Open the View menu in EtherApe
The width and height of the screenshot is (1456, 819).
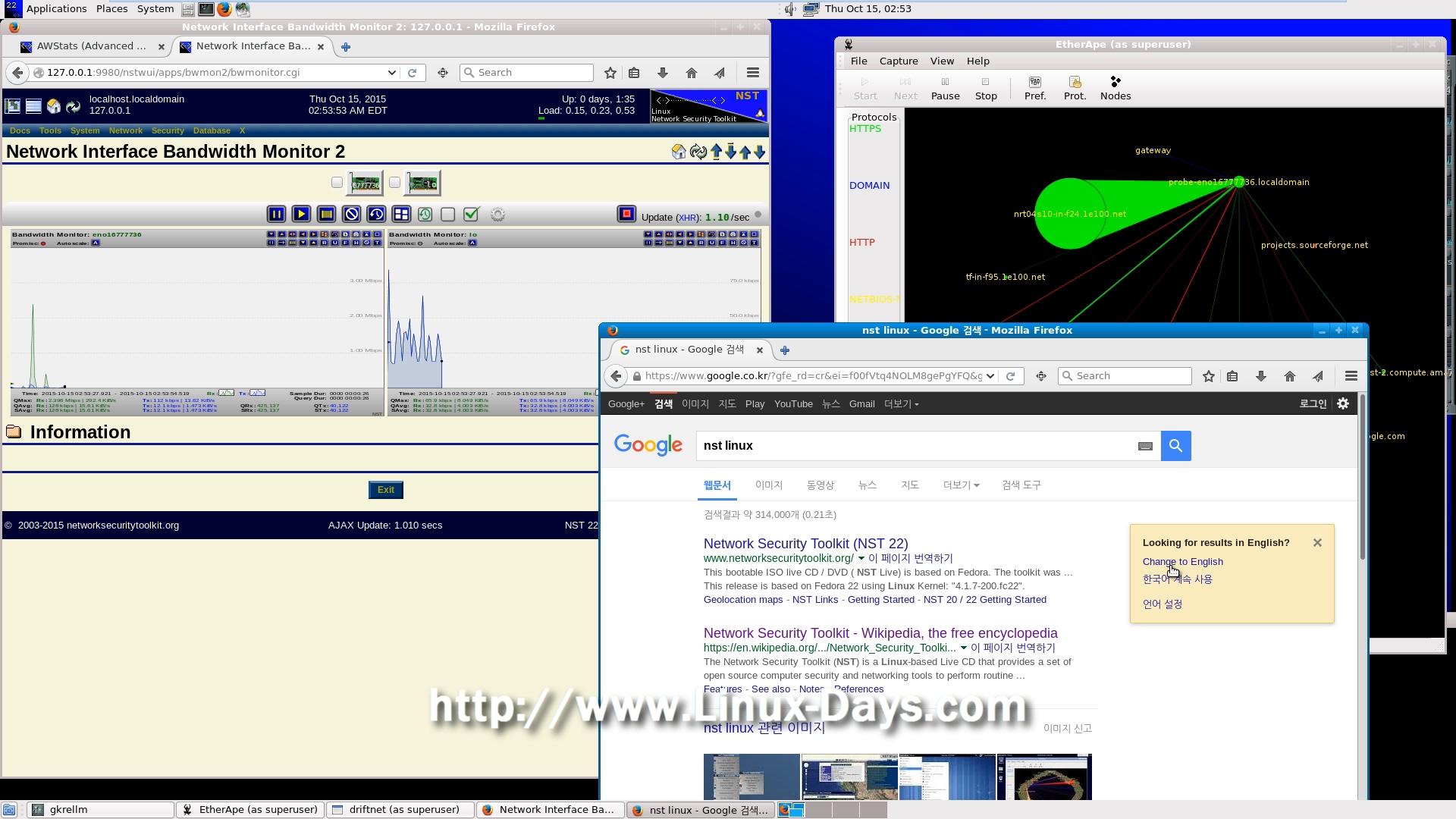(942, 61)
